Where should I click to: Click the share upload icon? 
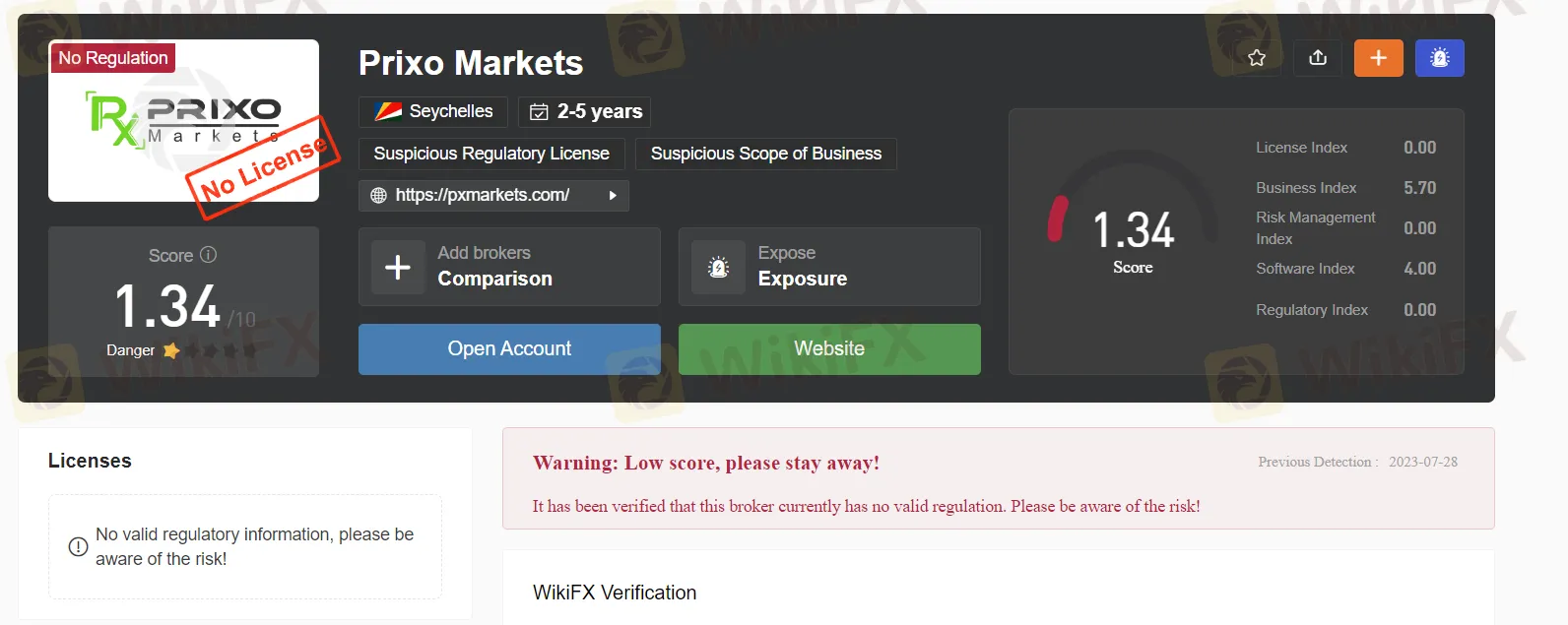(1318, 58)
